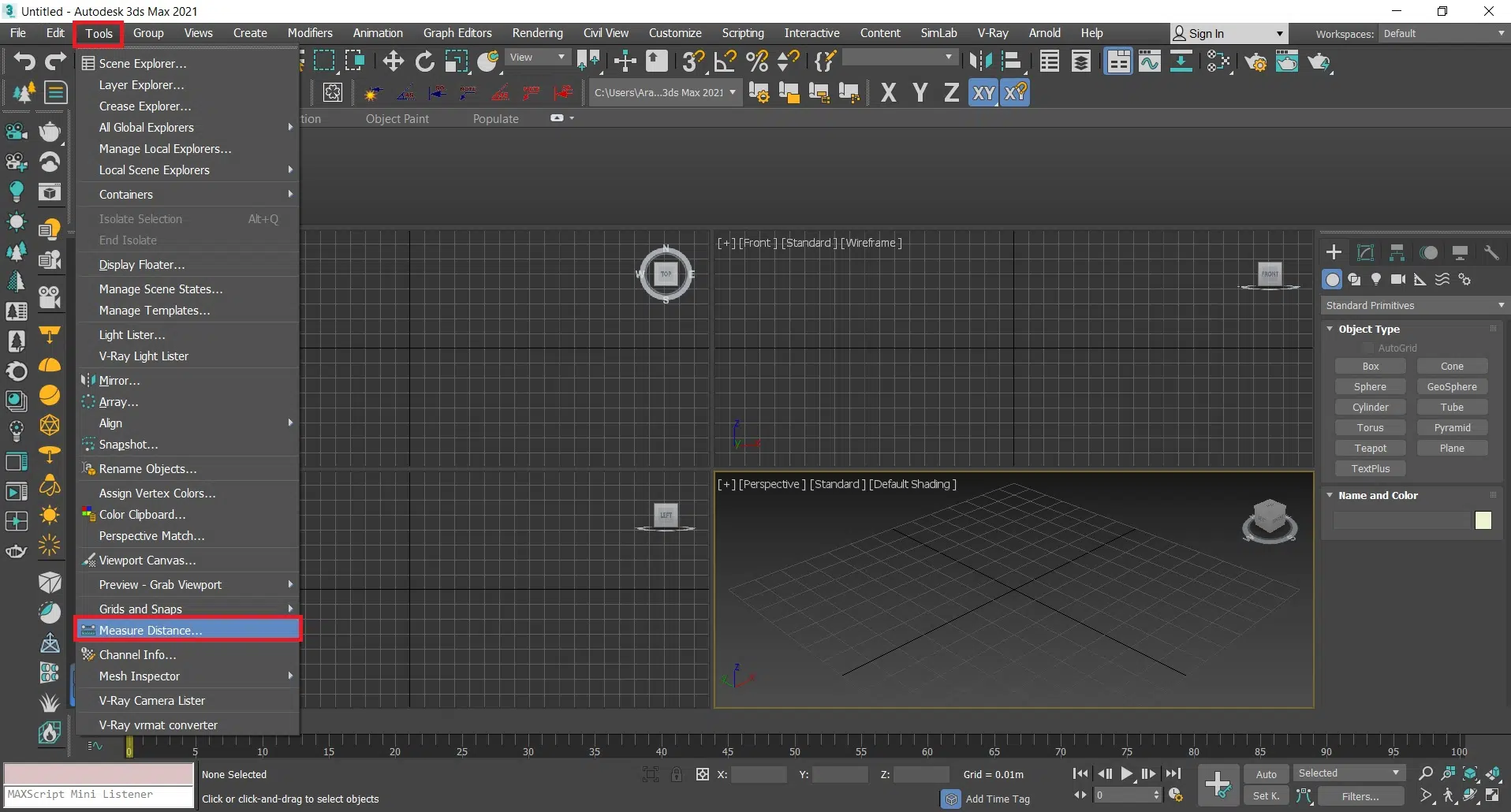This screenshot has height=812, width=1511.
Task: Open the Rendering menu
Action: click(x=537, y=33)
